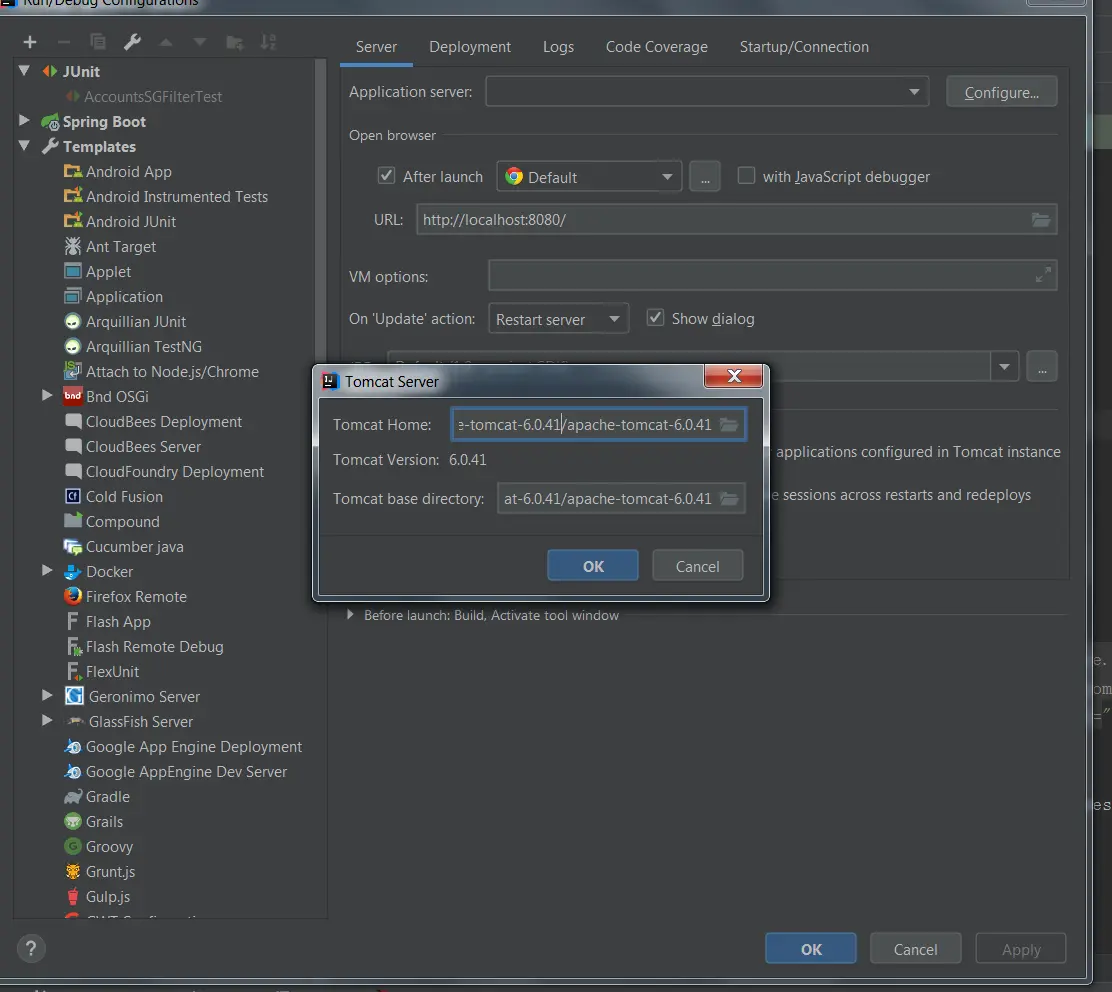This screenshot has width=1112, height=992.
Task: Click the VM options field
Action: (772, 275)
